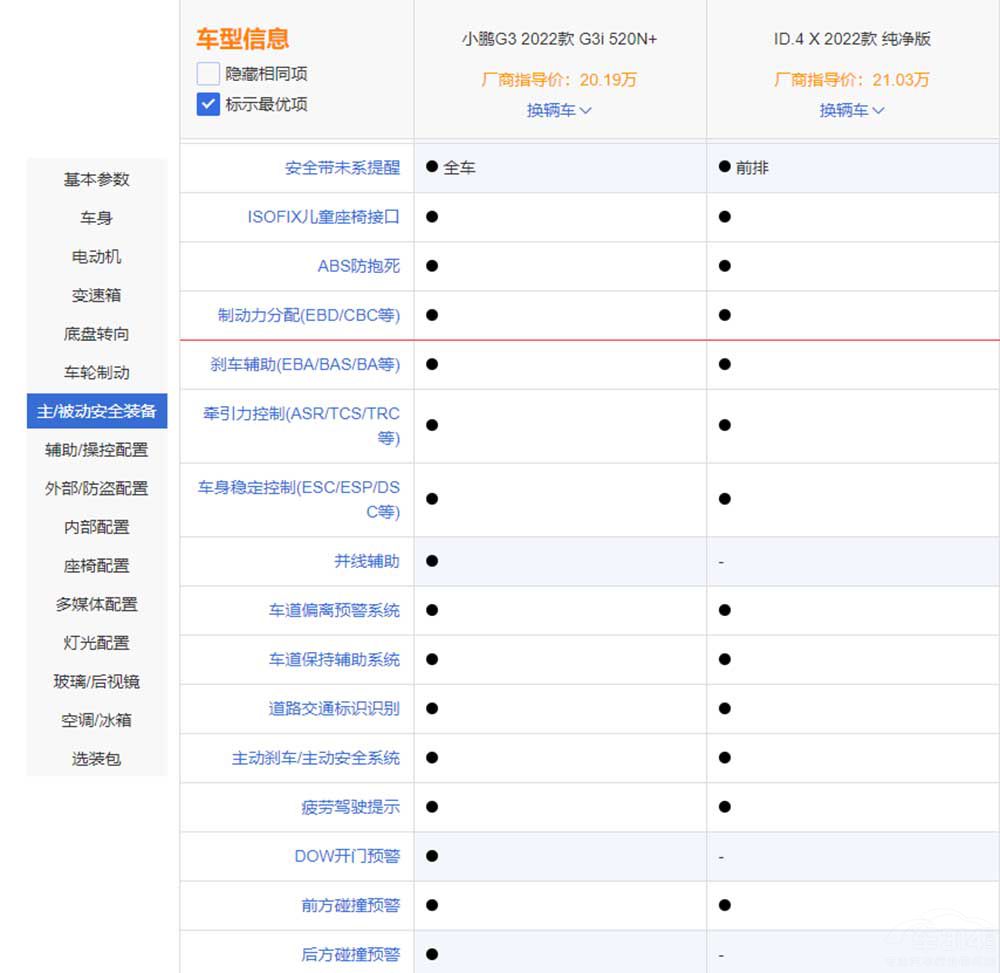Screen dimensions: 1000x973
Task: Click 小鹏G3 2022款 G3i 520N+ model title
Action: [x=559, y=40]
